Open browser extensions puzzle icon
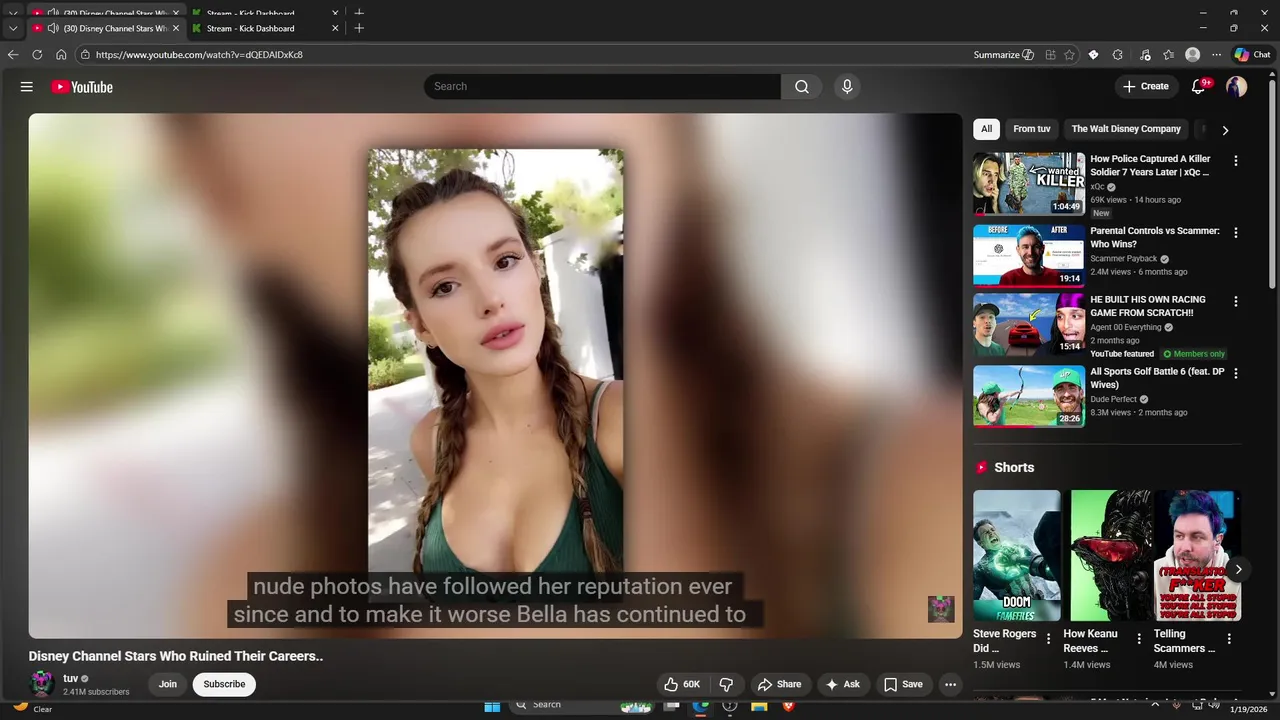Viewport: 1280px width, 720px height. (x=1118, y=55)
